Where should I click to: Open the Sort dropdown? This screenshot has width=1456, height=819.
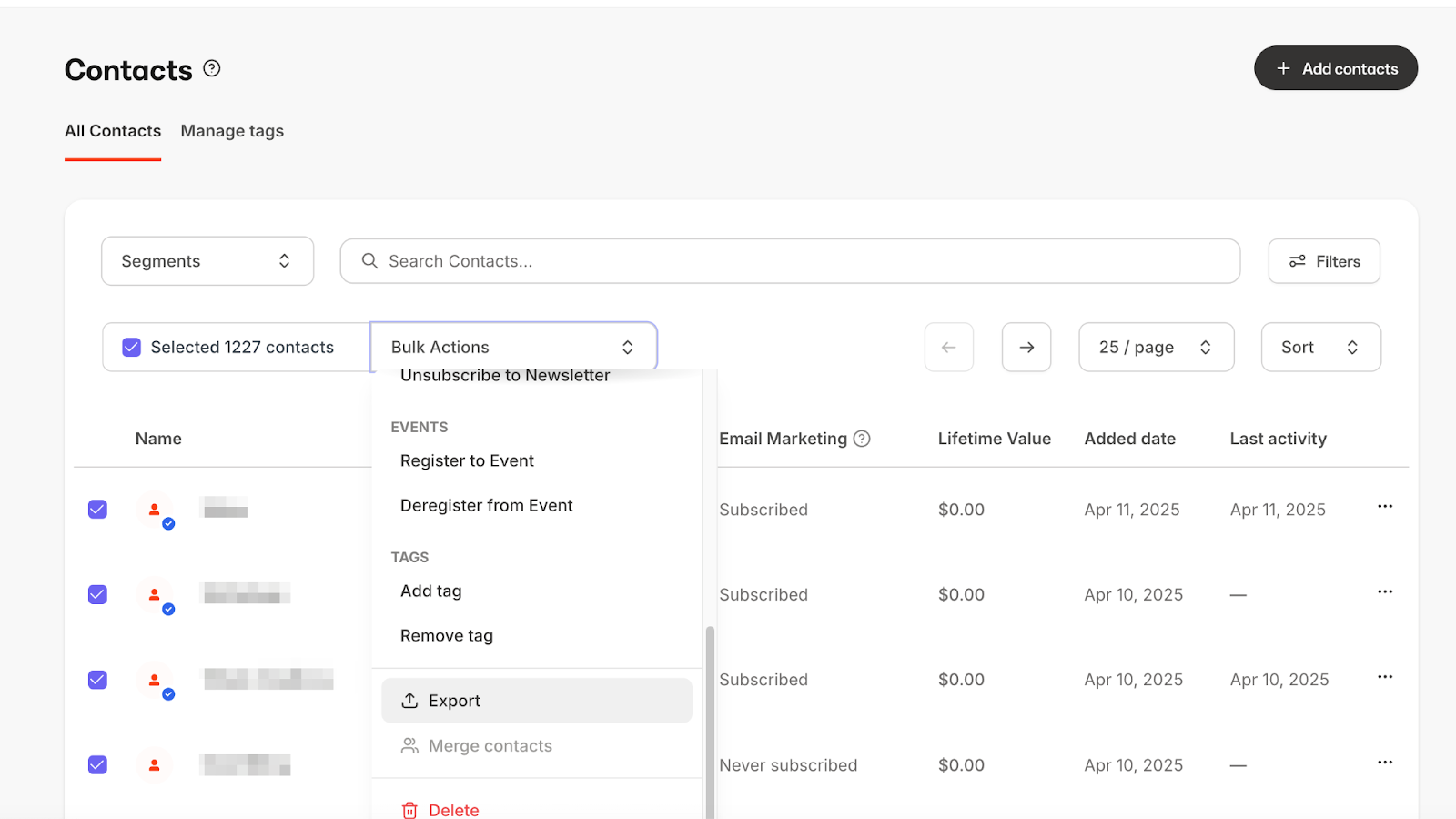click(x=1320, y=347)
